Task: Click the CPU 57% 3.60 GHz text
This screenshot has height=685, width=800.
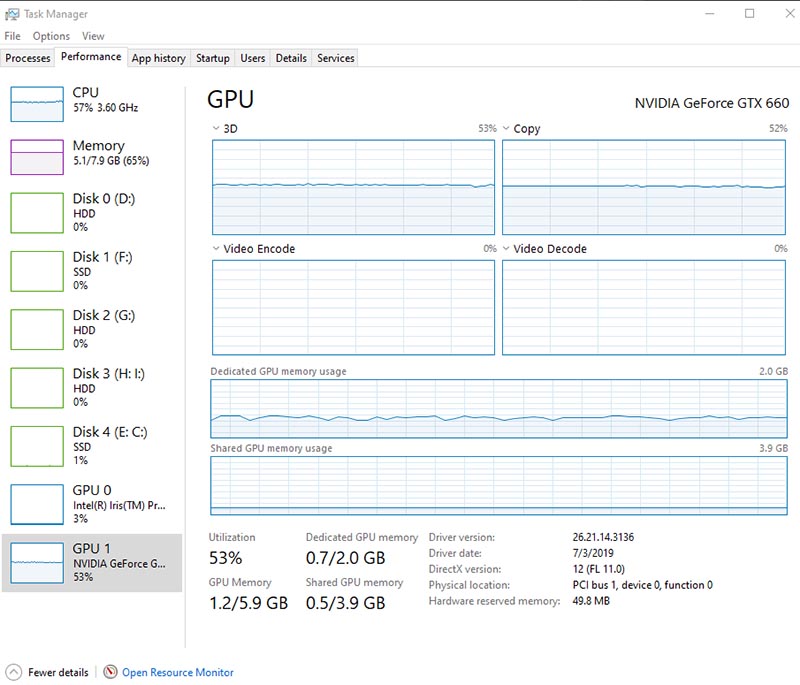Action: pyautogui.click(x=106, y=108)
